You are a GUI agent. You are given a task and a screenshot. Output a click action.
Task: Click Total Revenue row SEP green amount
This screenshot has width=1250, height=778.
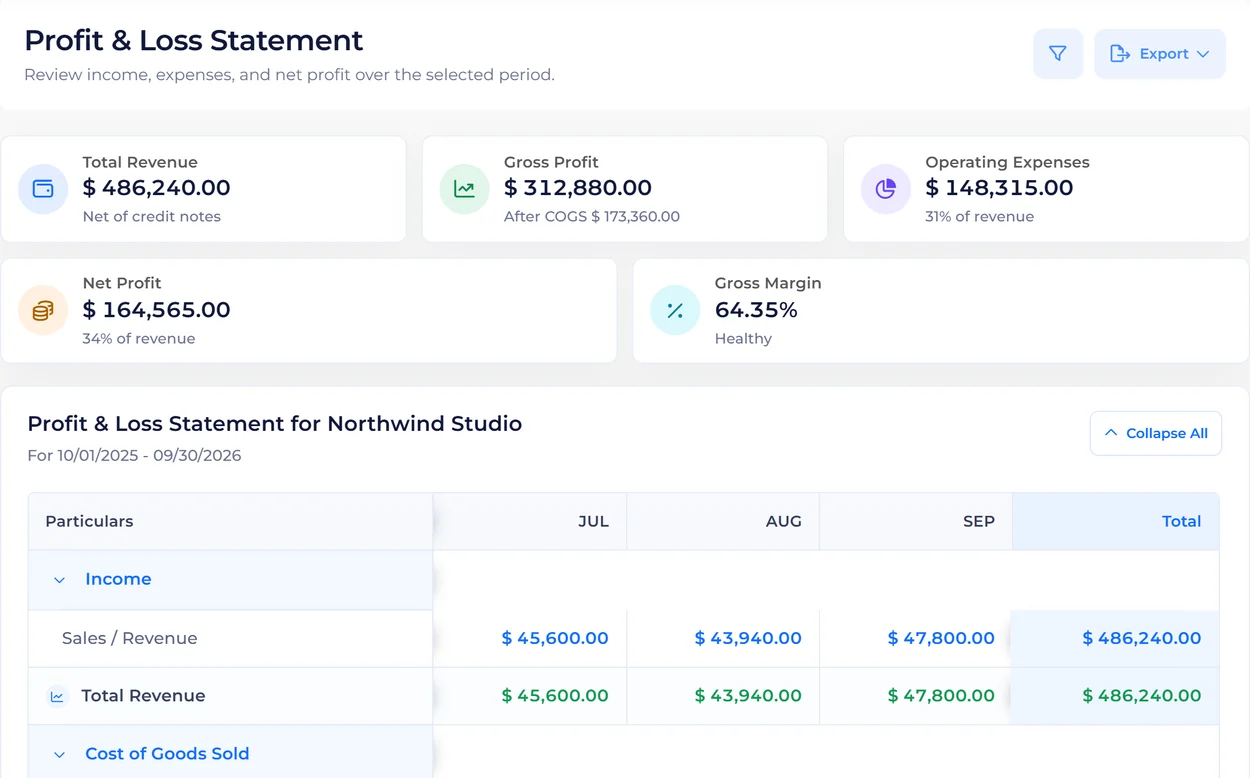[941, 696]
